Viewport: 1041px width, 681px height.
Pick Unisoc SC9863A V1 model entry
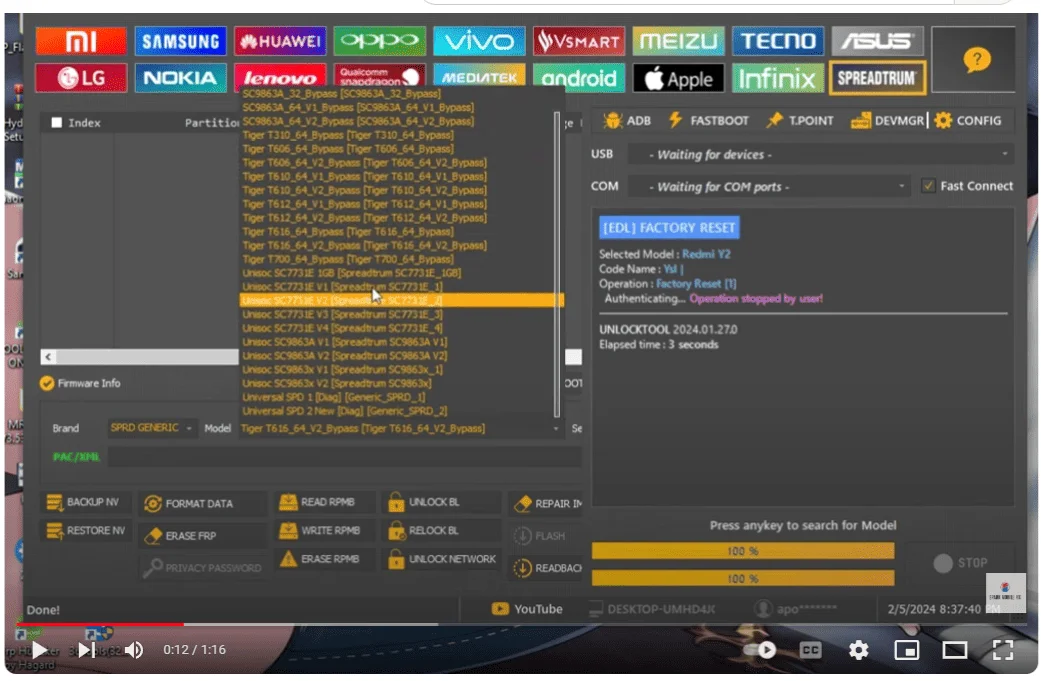pos(345,342)
